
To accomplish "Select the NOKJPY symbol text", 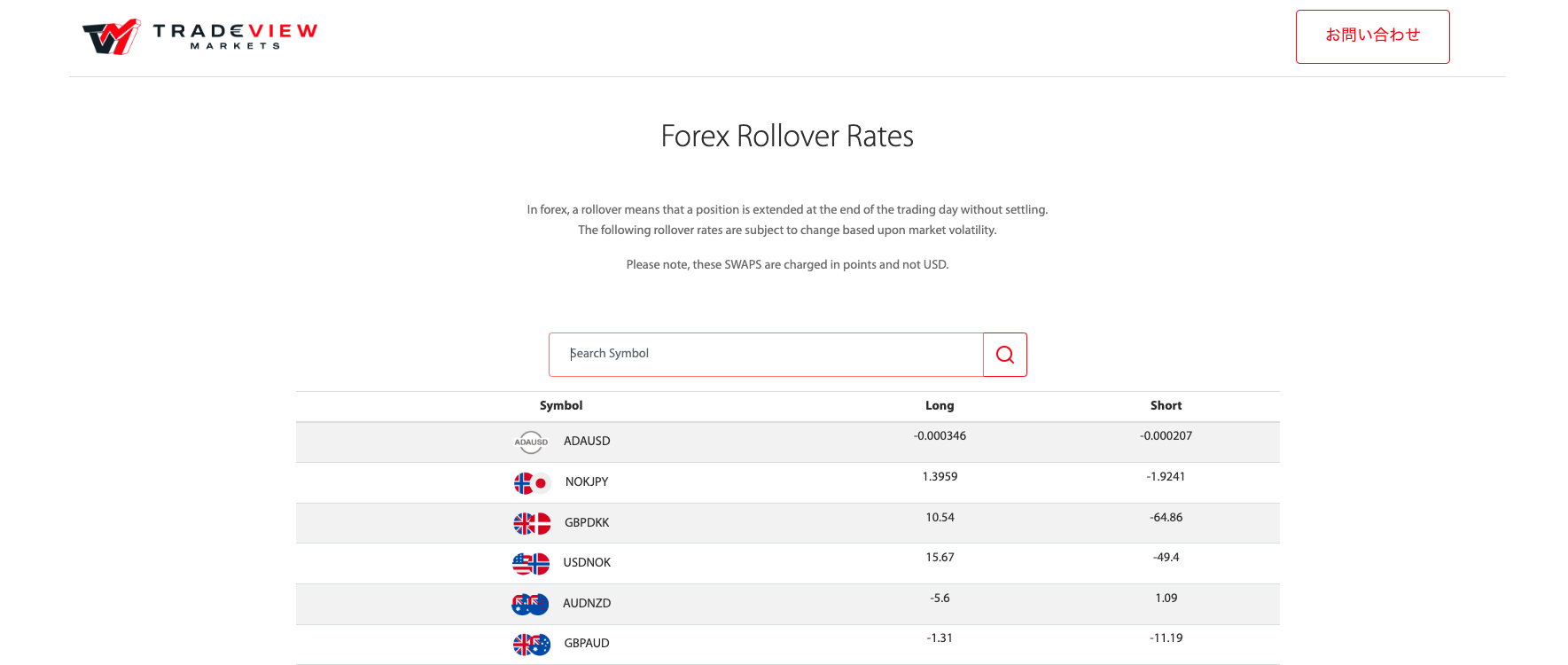I will point(587,481).
